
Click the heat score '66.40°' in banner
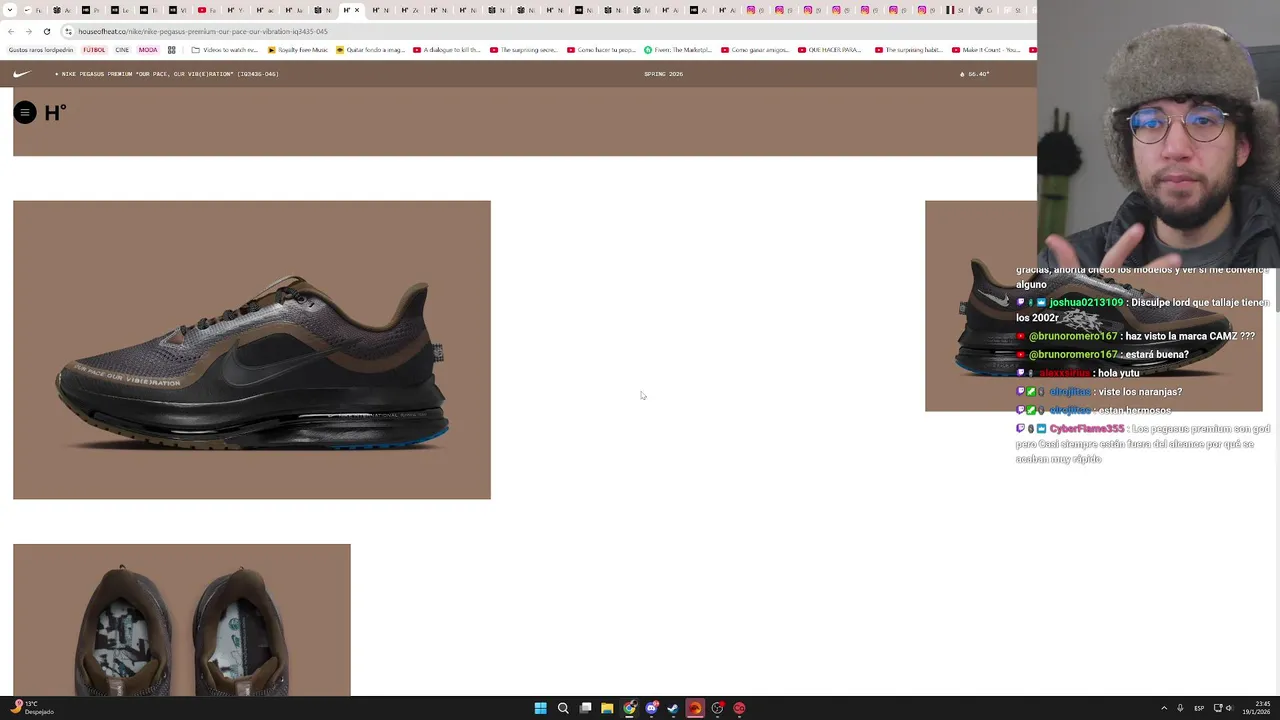tap(974, 74)
